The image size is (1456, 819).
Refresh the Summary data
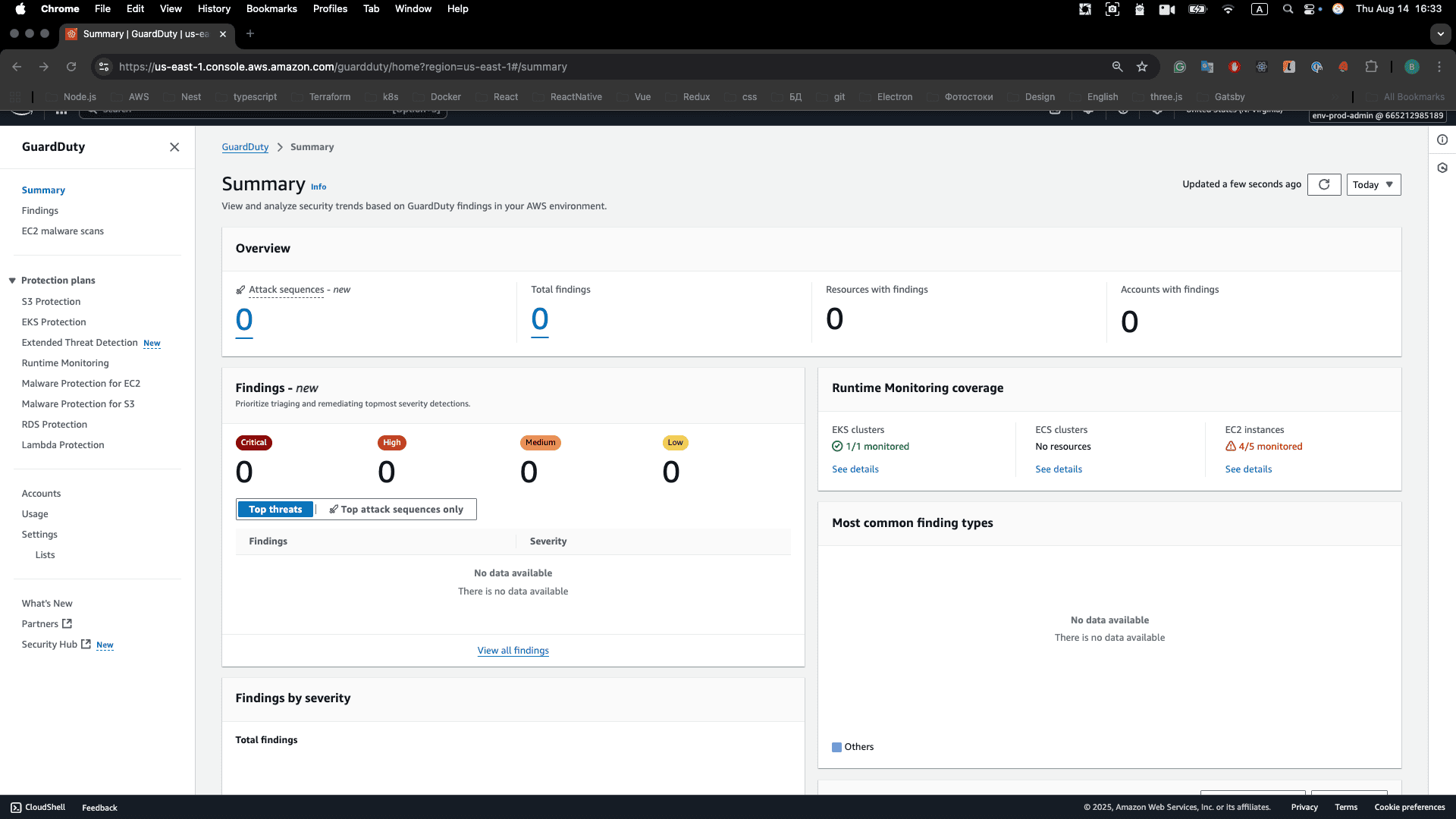click(1323, 184)
